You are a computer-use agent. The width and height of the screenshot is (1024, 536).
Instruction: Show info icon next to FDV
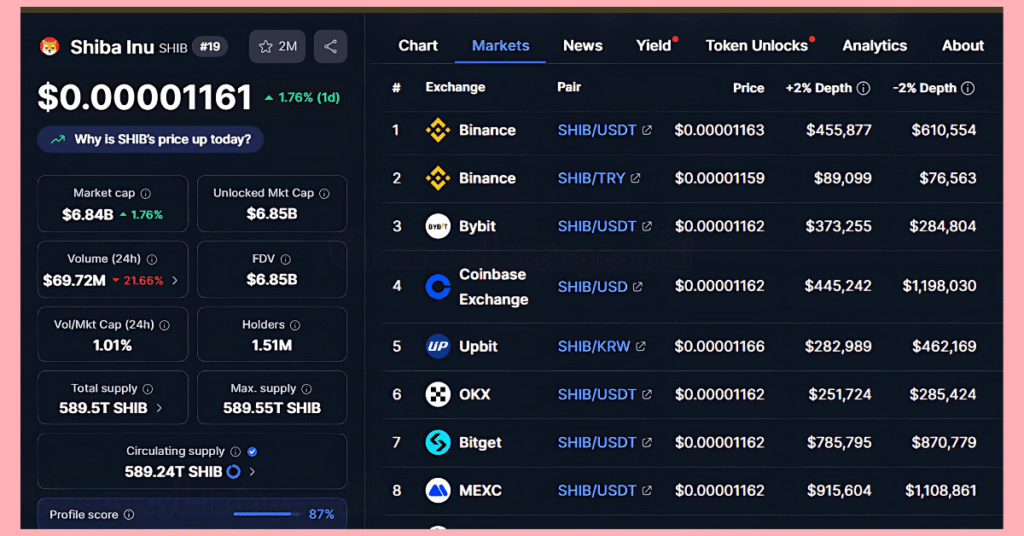pos(285,259)
